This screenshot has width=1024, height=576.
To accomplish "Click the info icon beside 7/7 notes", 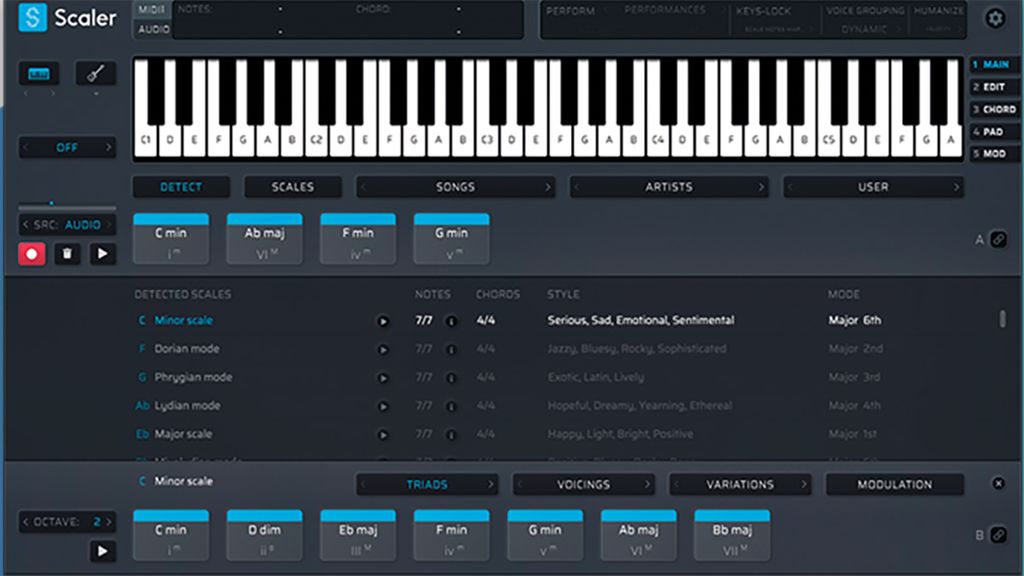I will point(451,321).
